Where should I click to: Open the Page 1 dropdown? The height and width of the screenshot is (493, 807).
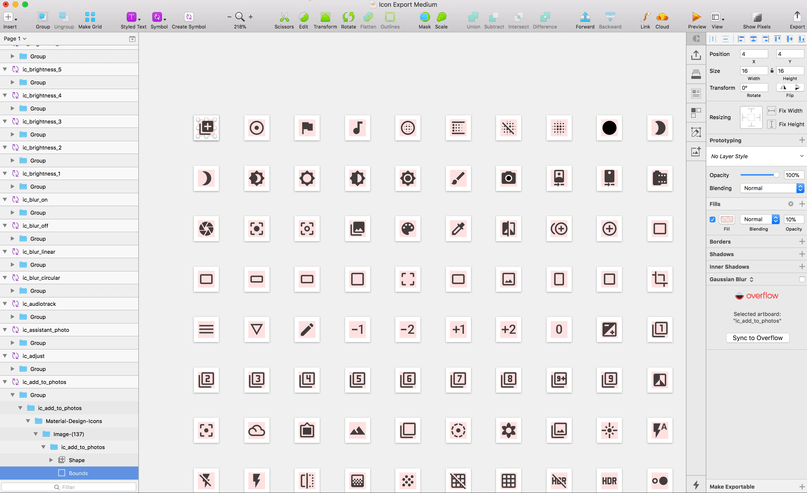point(15,39)
